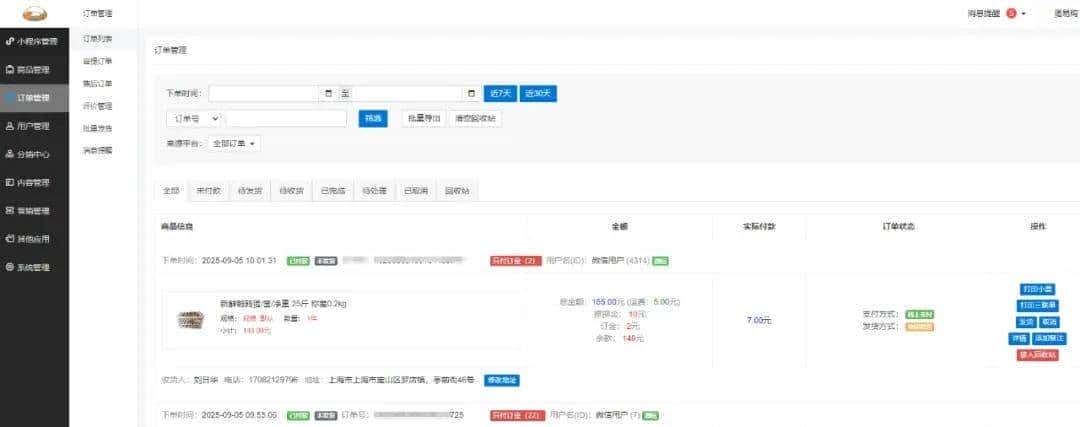The width and height of the screenshot is (1080, 427).
Task: Click the product thumbnail image in first order
Action: (x=191, y=320)
